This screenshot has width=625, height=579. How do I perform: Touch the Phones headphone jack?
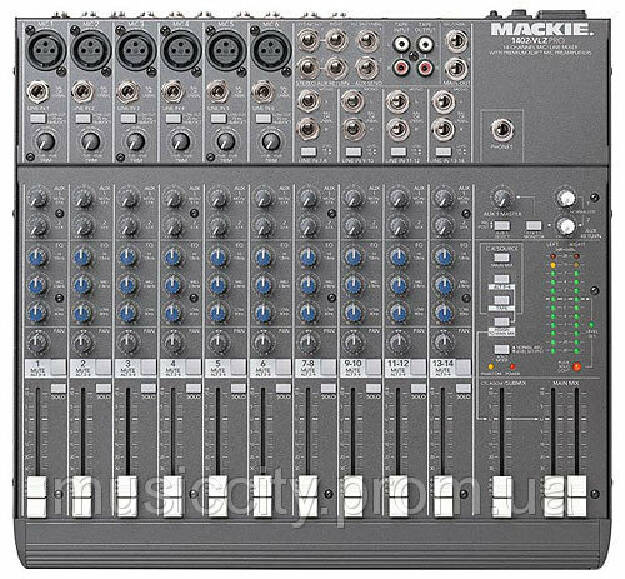pos(502,130)
